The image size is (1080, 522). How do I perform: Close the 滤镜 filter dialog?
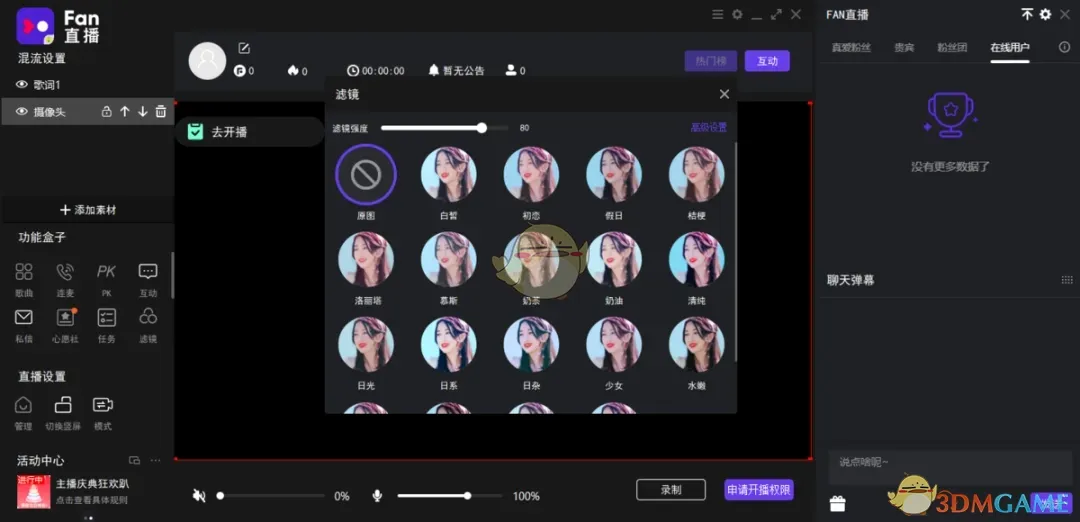tap(724, 94)
